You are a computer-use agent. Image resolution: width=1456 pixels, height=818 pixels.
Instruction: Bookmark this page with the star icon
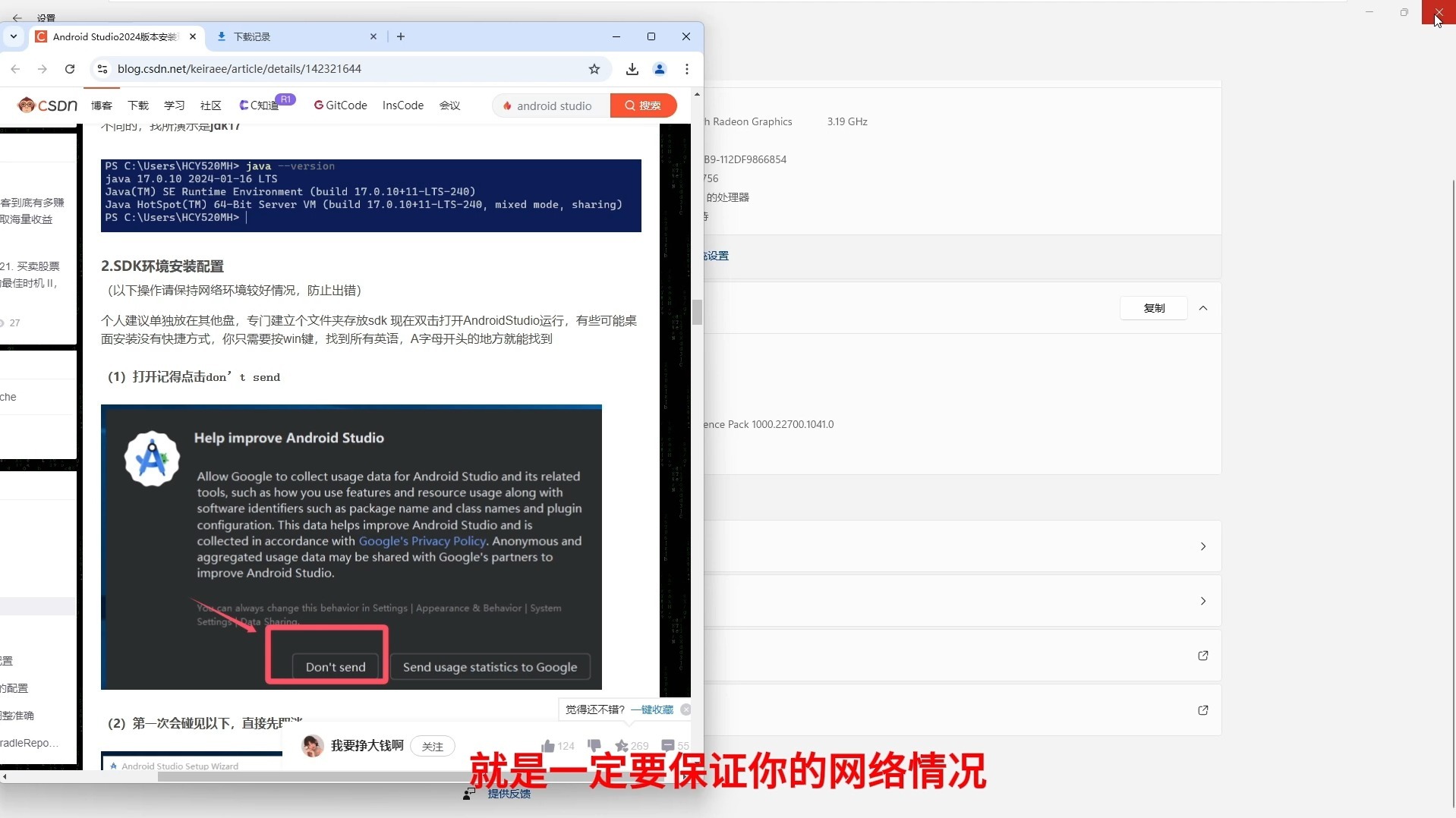coord(594,69)
